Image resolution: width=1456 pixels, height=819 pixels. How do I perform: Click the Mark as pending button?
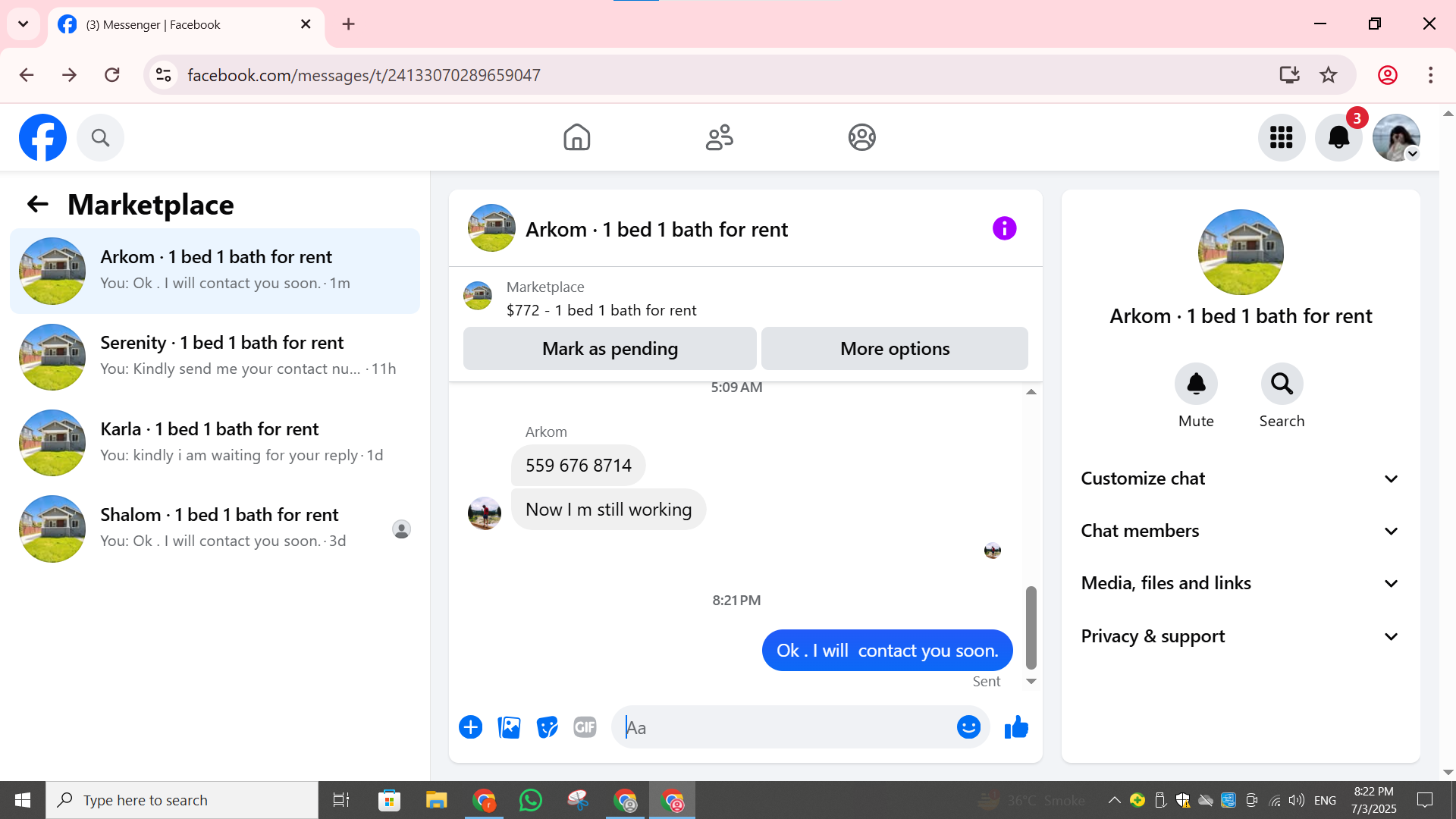point(610,349)
